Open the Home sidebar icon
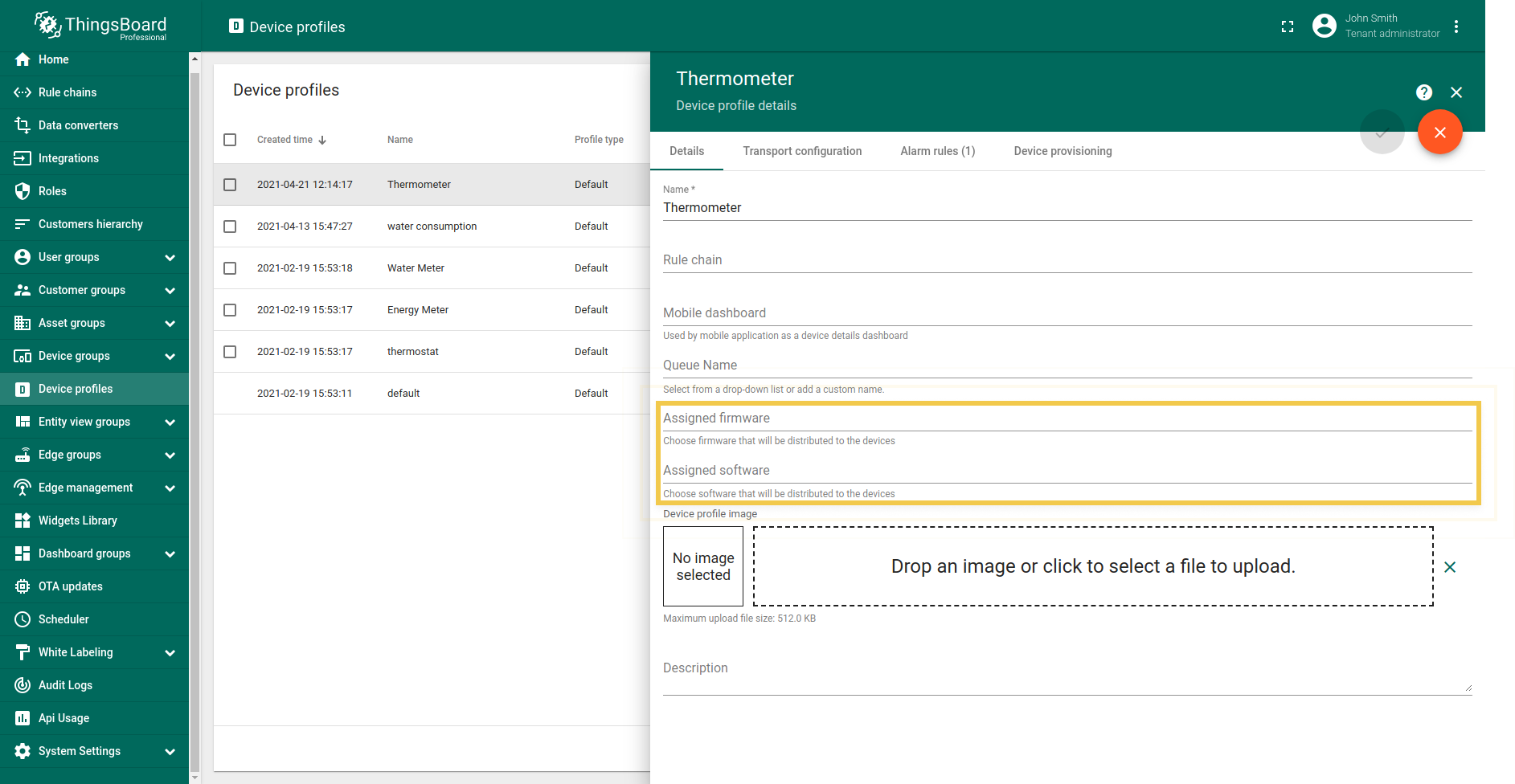Image resolution: width=1515 pixels, height=784 pixels. click(23, 59)
